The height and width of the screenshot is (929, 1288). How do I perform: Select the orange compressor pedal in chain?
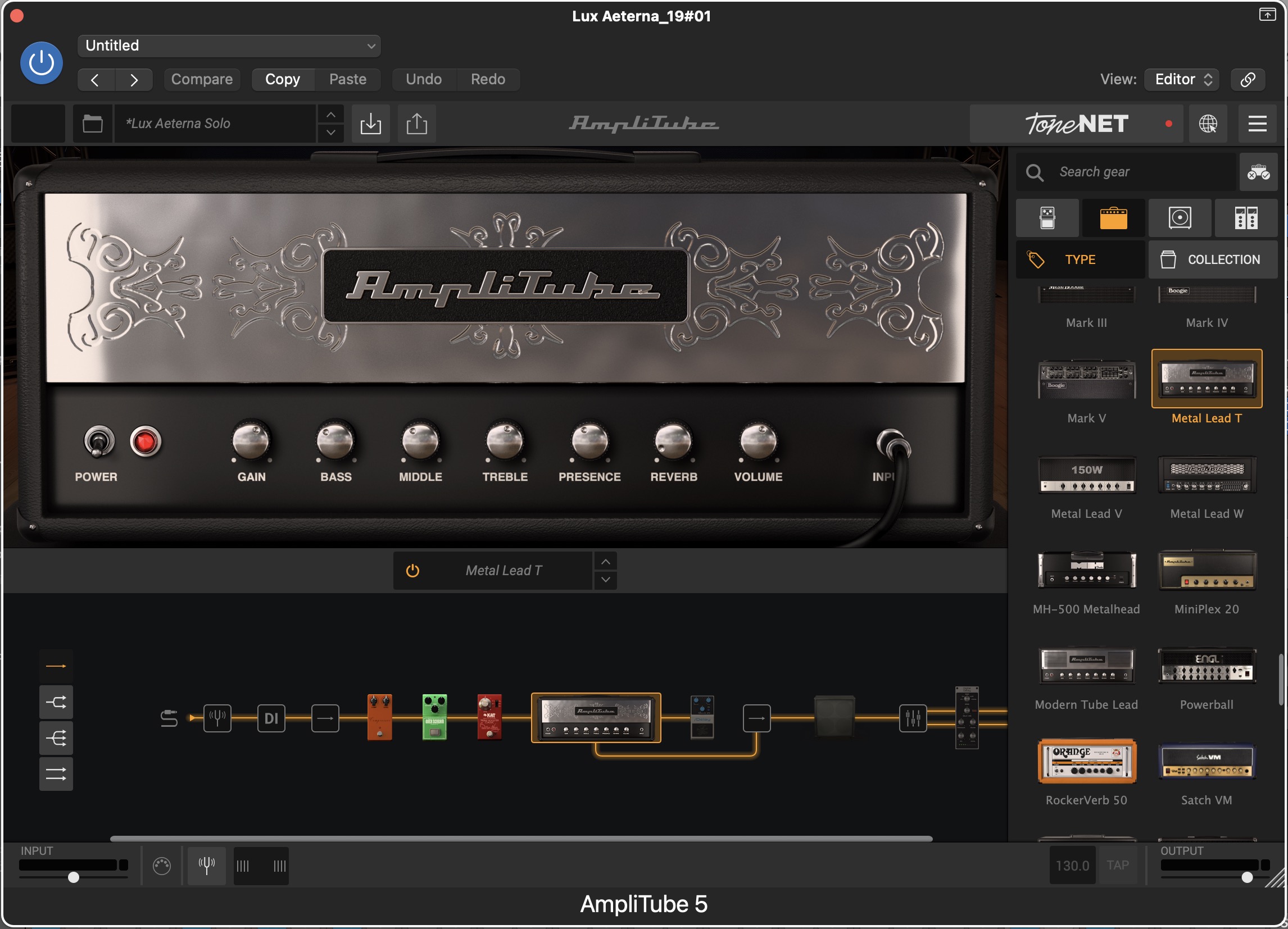pyautogui.click(x=380, y=717)
